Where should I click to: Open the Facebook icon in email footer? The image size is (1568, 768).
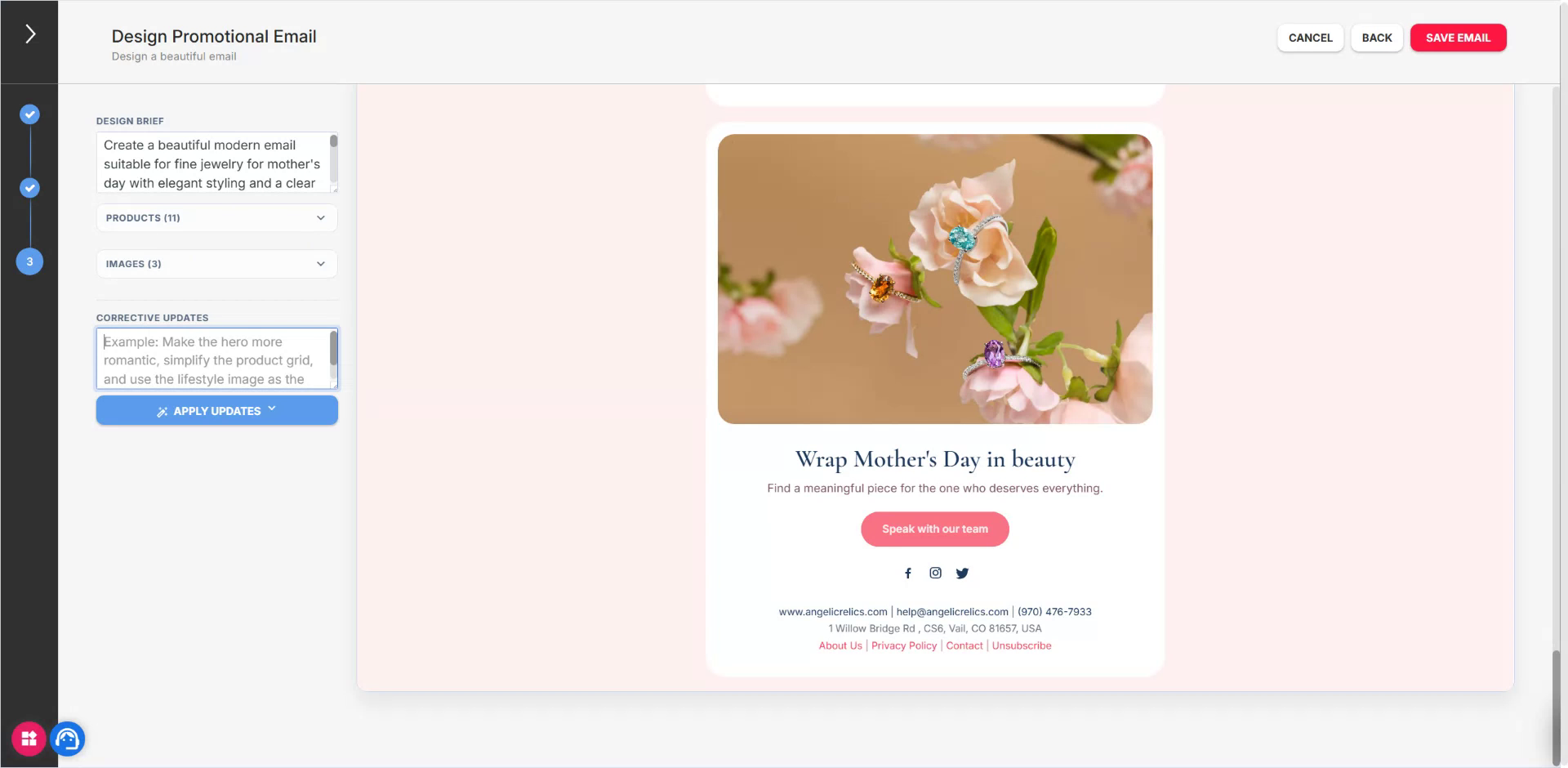click(x=908, y=574)
